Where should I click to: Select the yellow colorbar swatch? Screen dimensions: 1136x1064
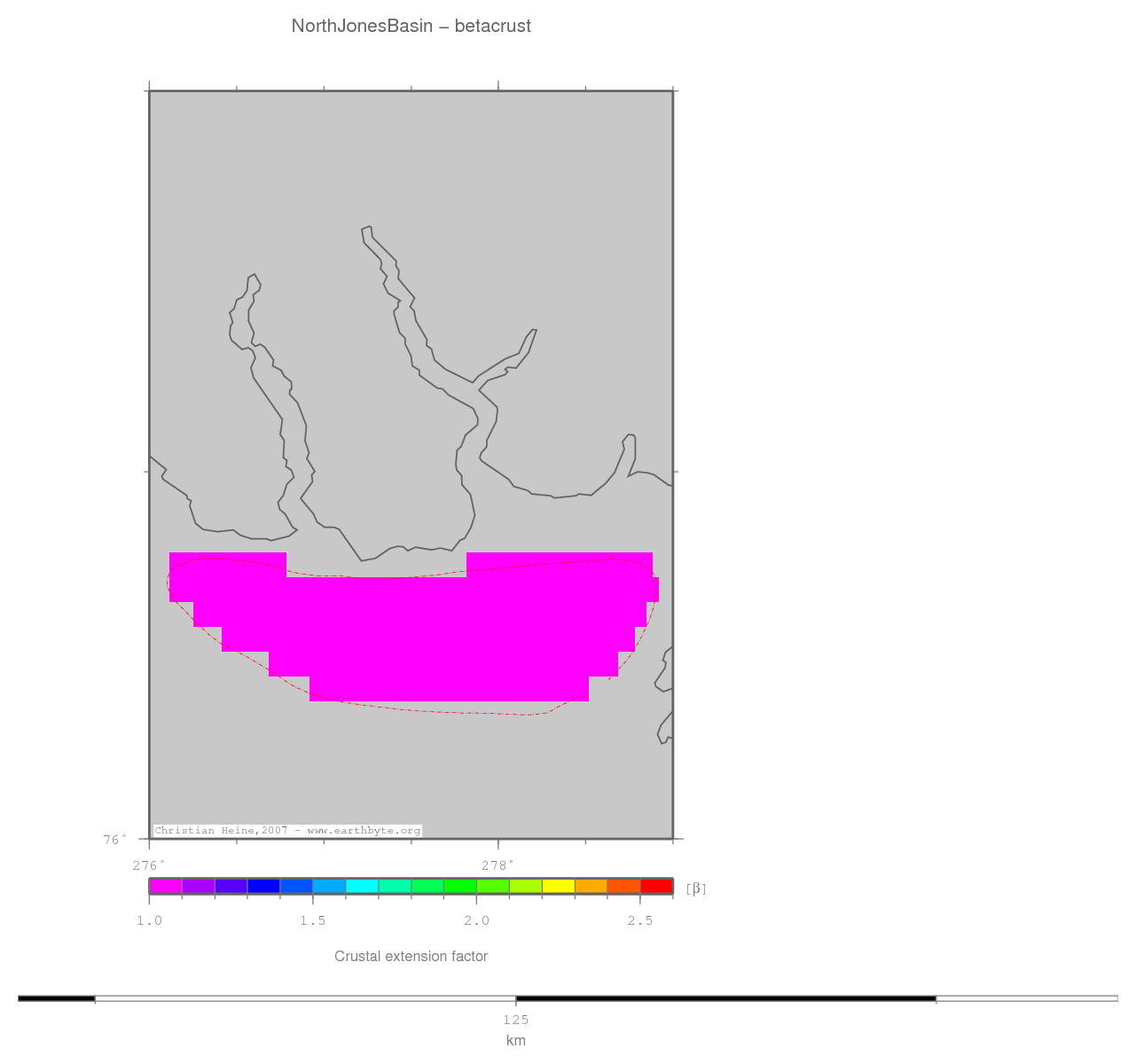[x=558, y=886]
